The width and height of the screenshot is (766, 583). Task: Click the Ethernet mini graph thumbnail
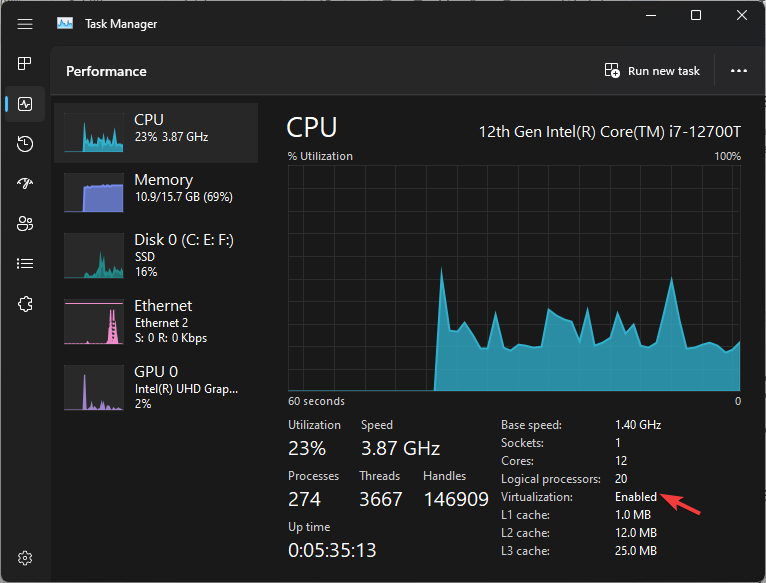(94, 322)
